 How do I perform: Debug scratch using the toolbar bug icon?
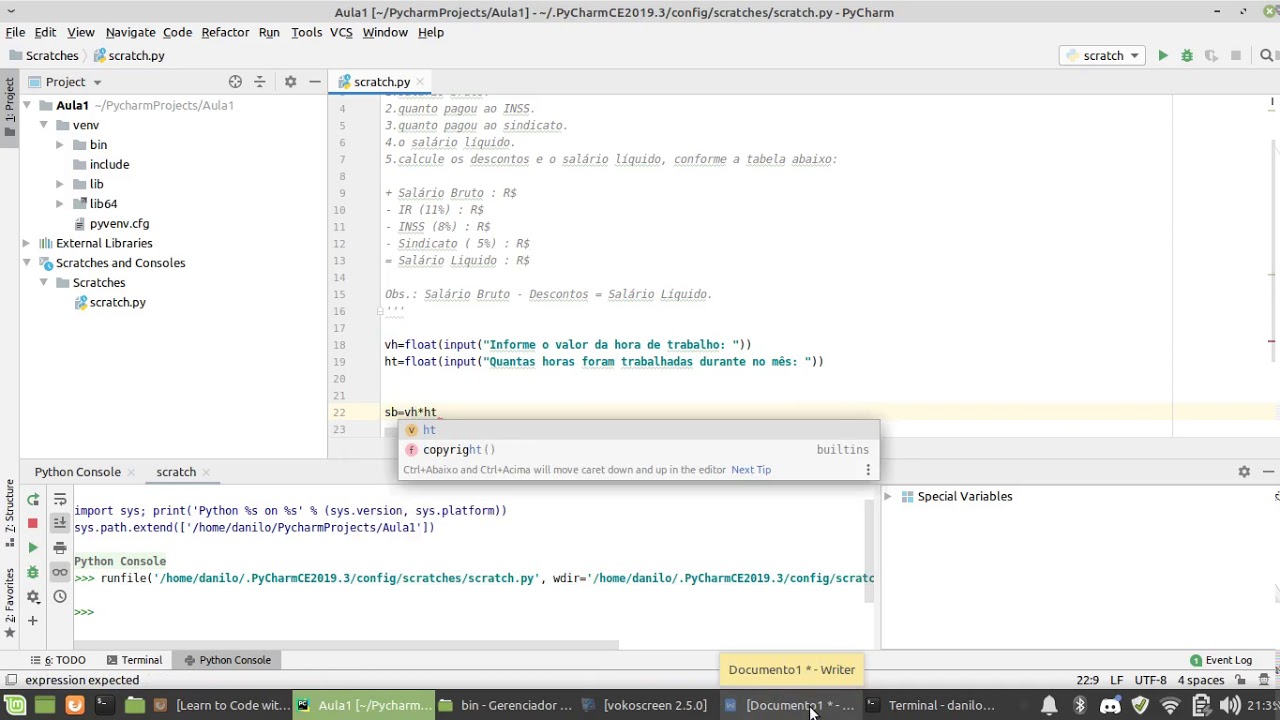1187,56
